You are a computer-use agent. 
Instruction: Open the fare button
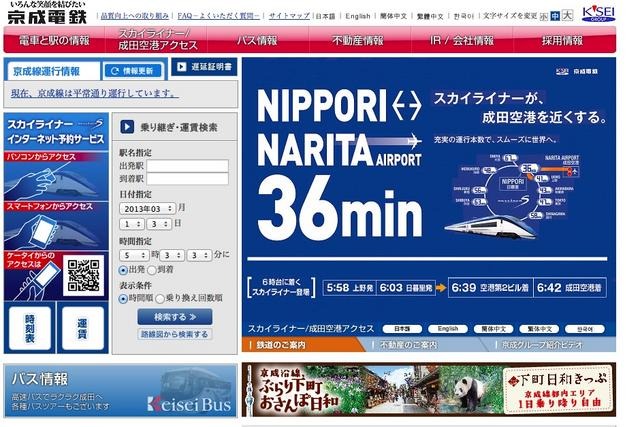coord(83,329)
